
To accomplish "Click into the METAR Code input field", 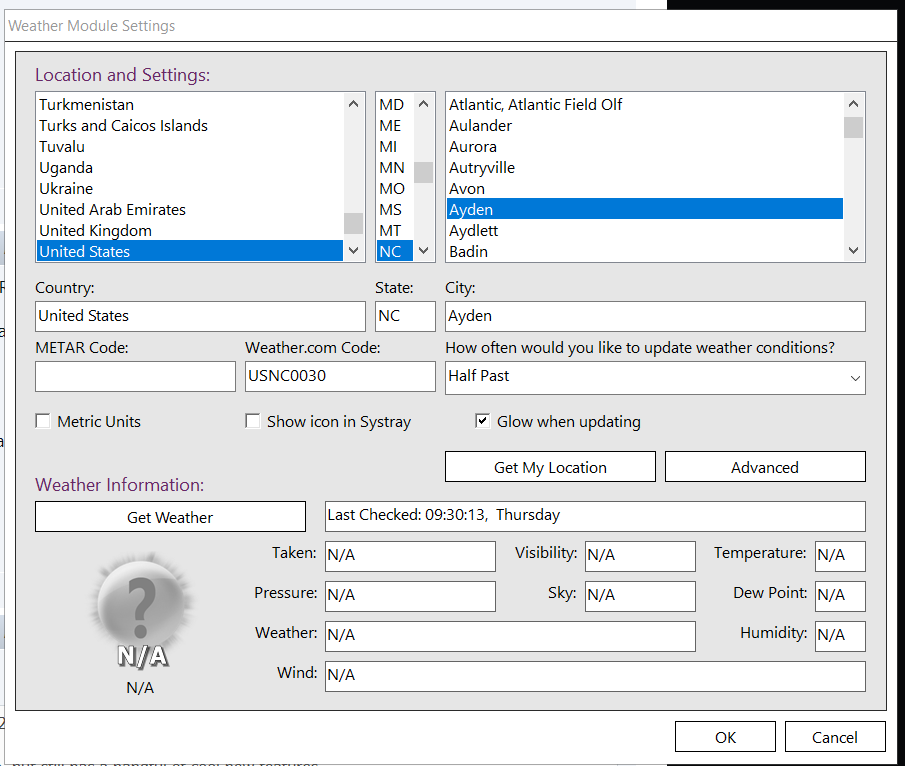I will click(x=135, y=377).
